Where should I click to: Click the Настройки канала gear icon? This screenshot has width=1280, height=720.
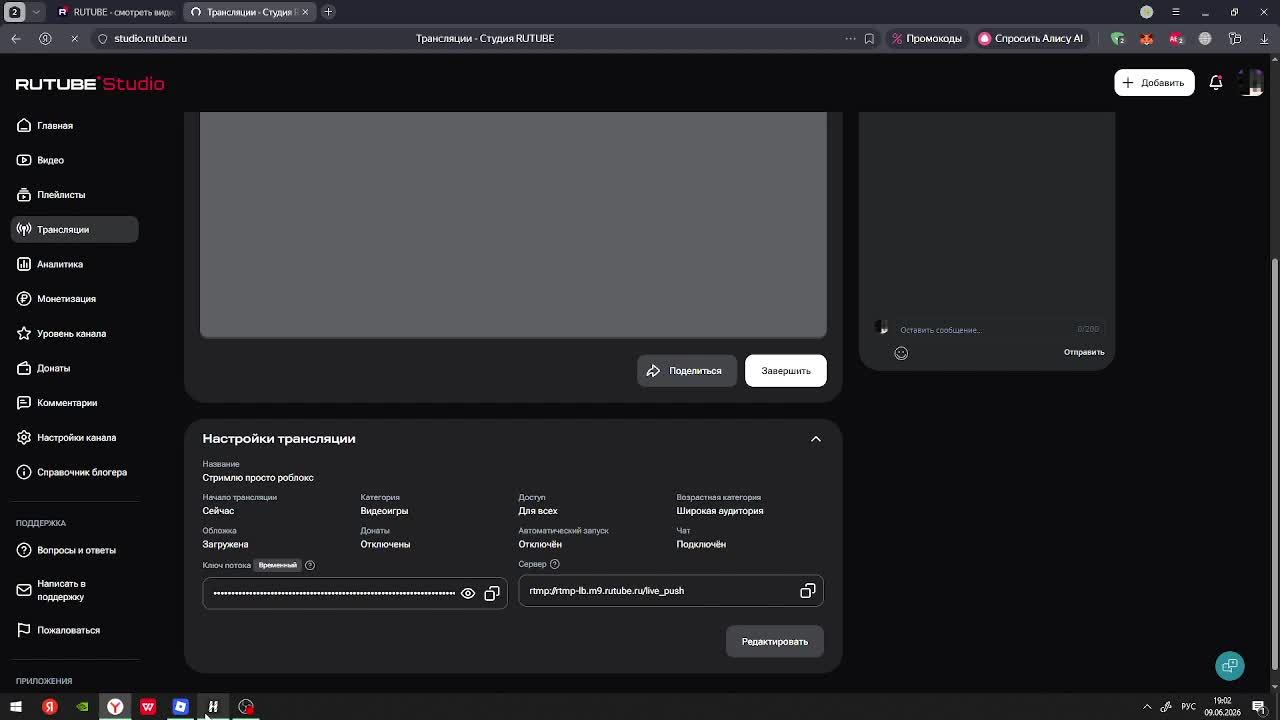pos(24,437)
